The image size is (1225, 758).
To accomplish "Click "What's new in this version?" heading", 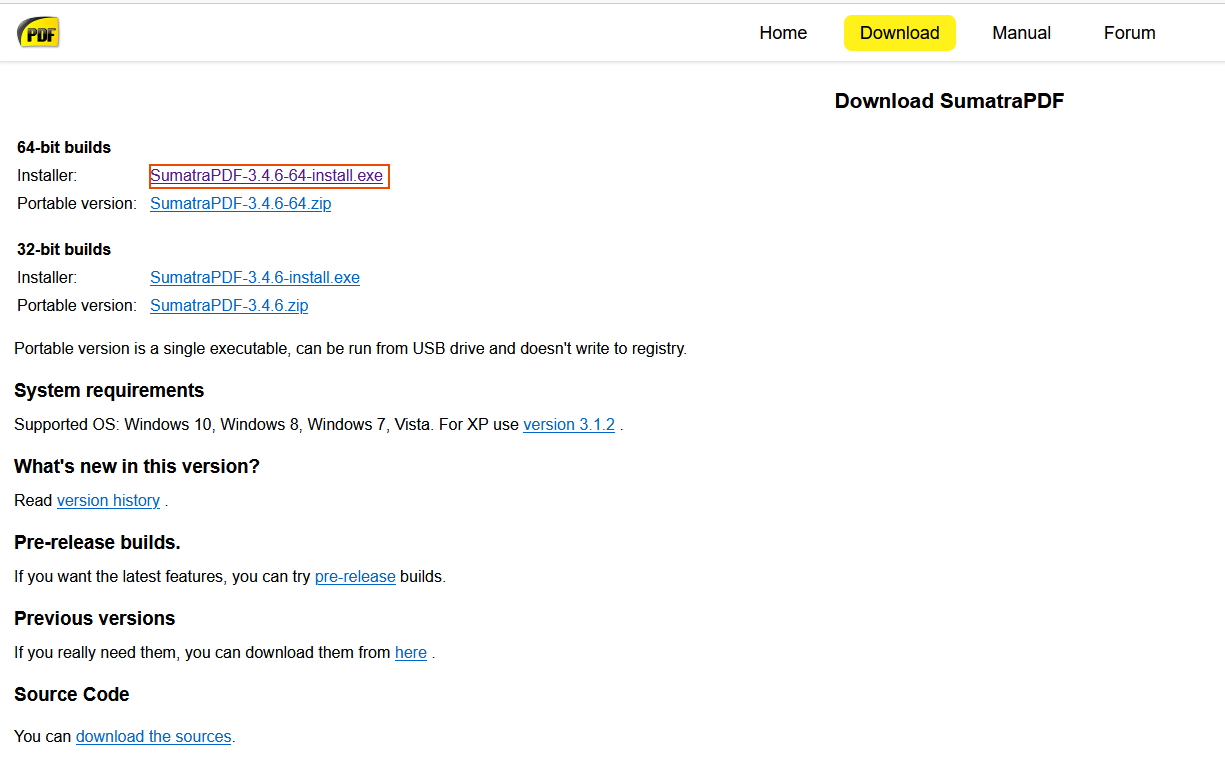I will click(x=137, y=467).
